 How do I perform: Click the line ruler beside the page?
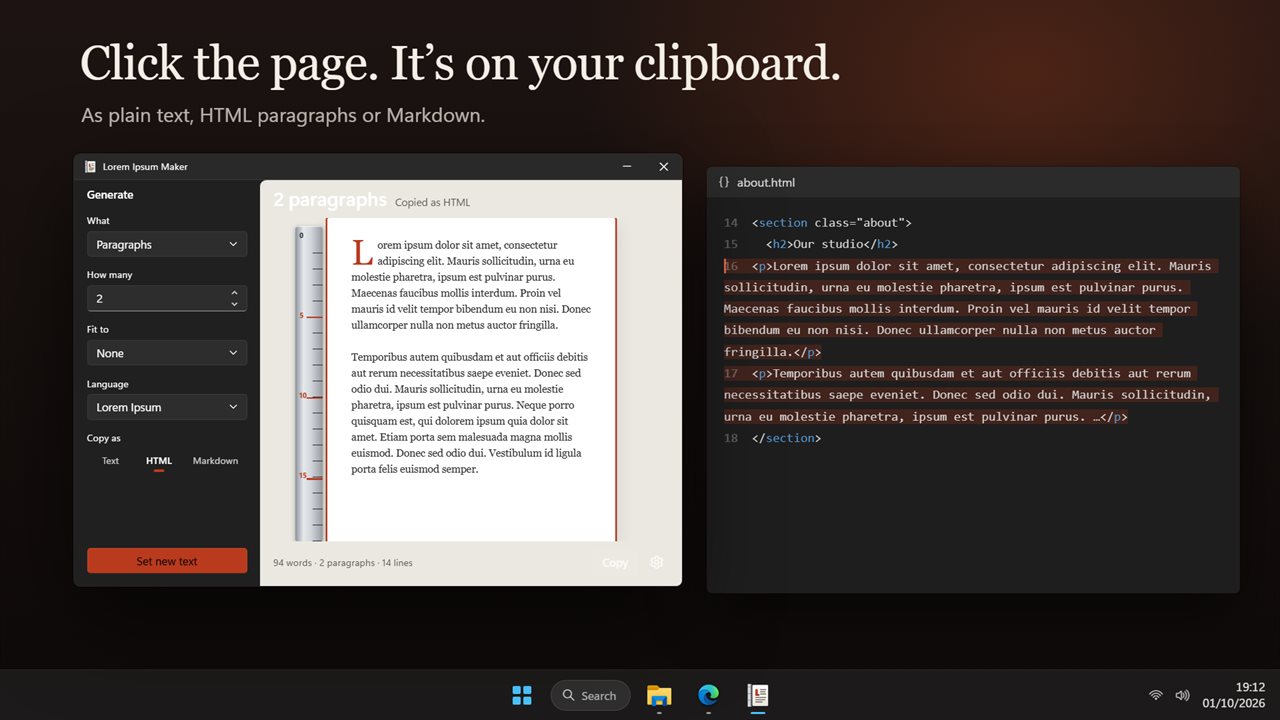tap(309, 383)
